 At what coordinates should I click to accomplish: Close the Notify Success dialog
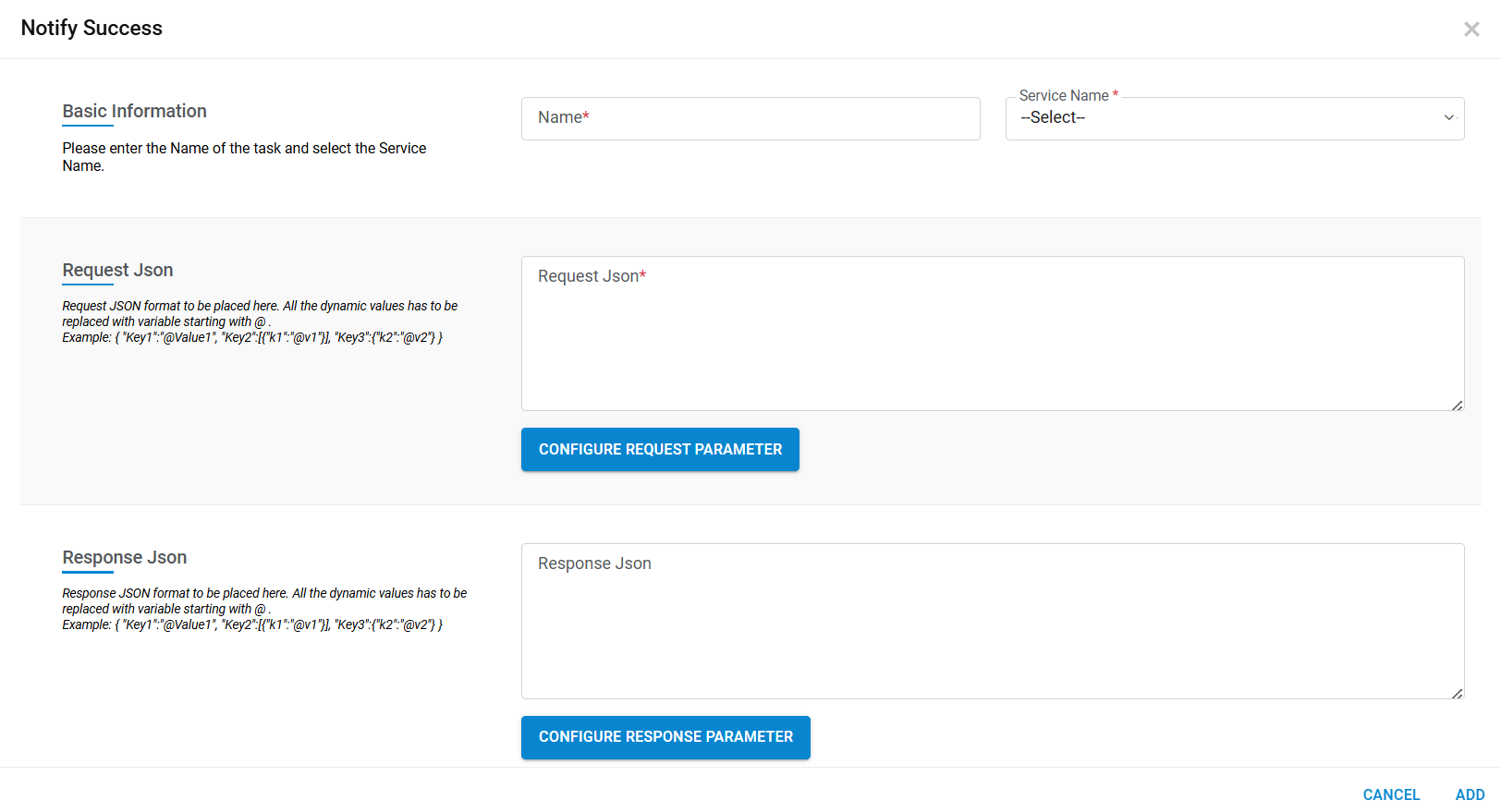pyautogui.click(x=1471, y=30)
